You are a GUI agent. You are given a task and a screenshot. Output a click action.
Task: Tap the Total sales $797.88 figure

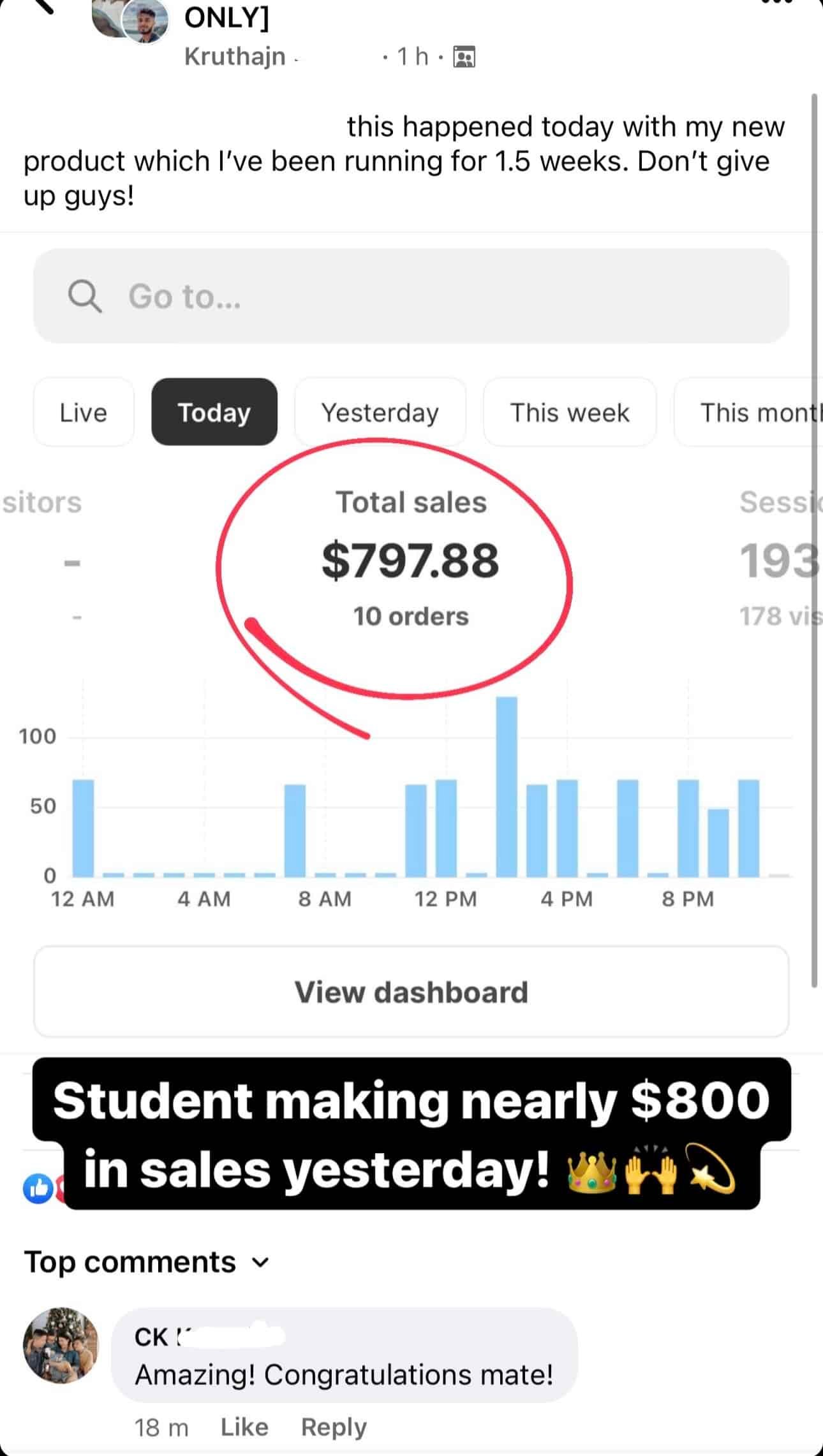tap(410, 561)
